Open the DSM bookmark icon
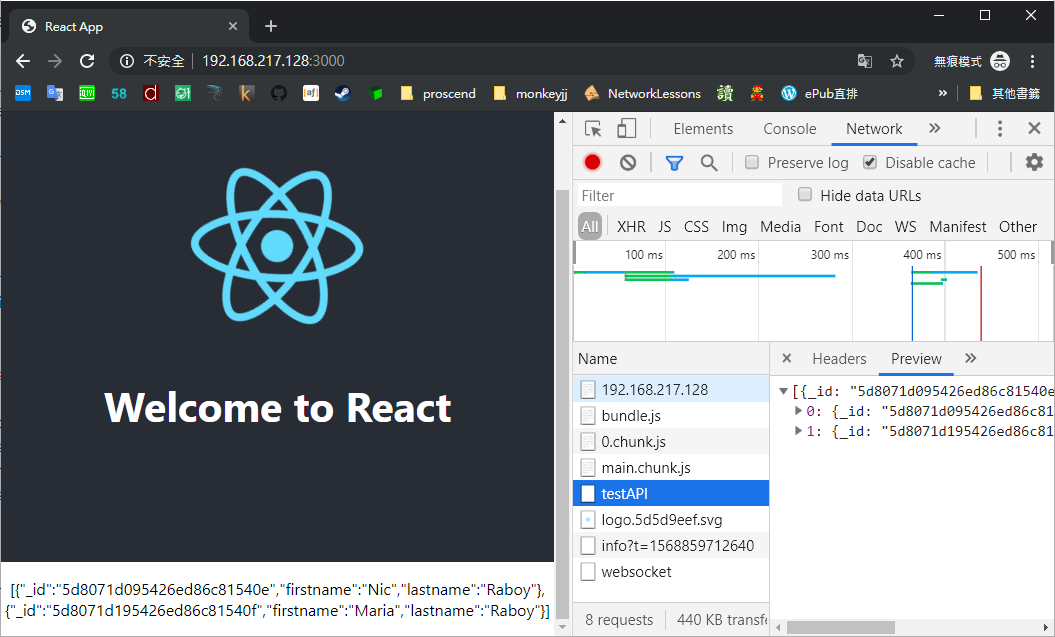 [23, 93]
